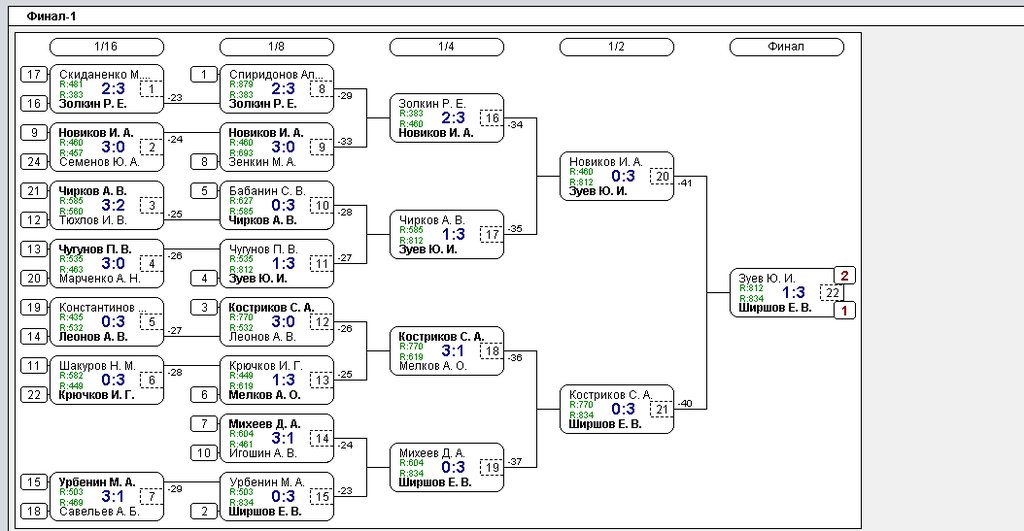Click the 1/16 round header
Image resolution: width=1024 pixels, height=531 pixels.
[106, 47]
